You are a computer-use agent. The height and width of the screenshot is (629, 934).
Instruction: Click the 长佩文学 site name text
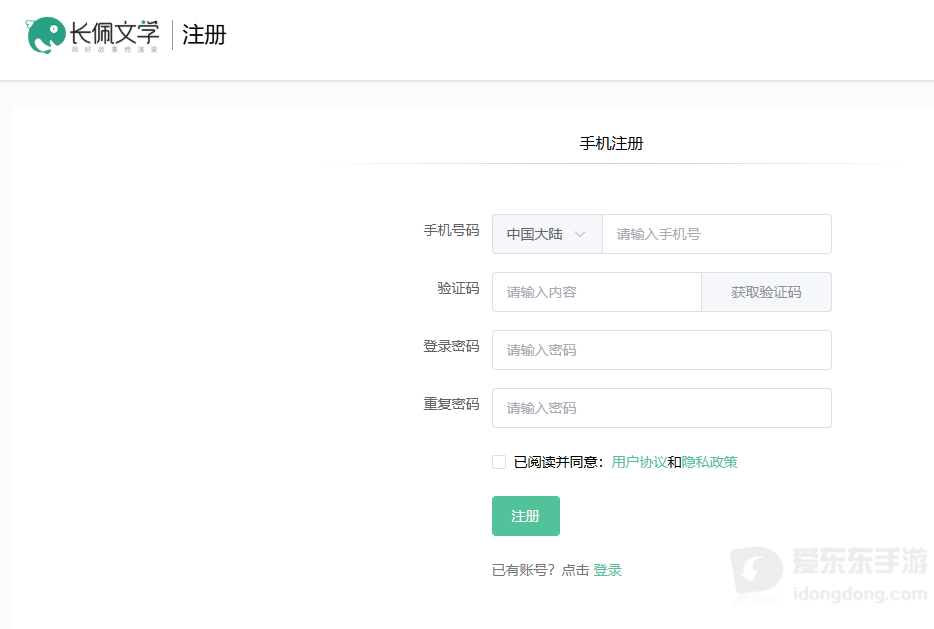pyautogui.click(x=114, y=32)
